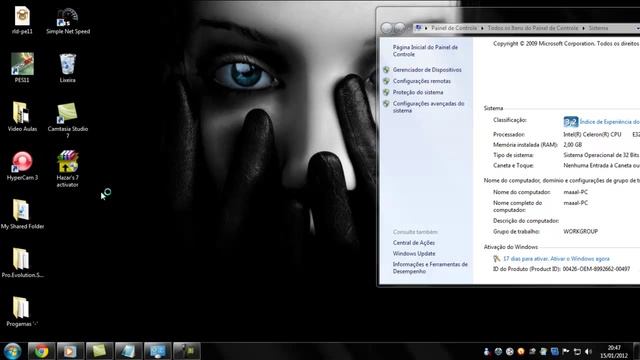Click the Painel de Controle breadcrumb

454,28
